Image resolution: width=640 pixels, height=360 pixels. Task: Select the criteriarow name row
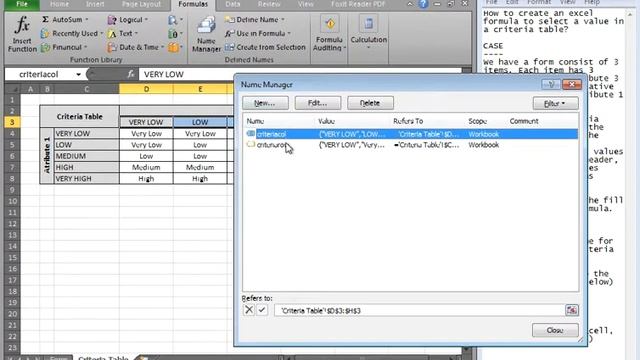(411, 145)
